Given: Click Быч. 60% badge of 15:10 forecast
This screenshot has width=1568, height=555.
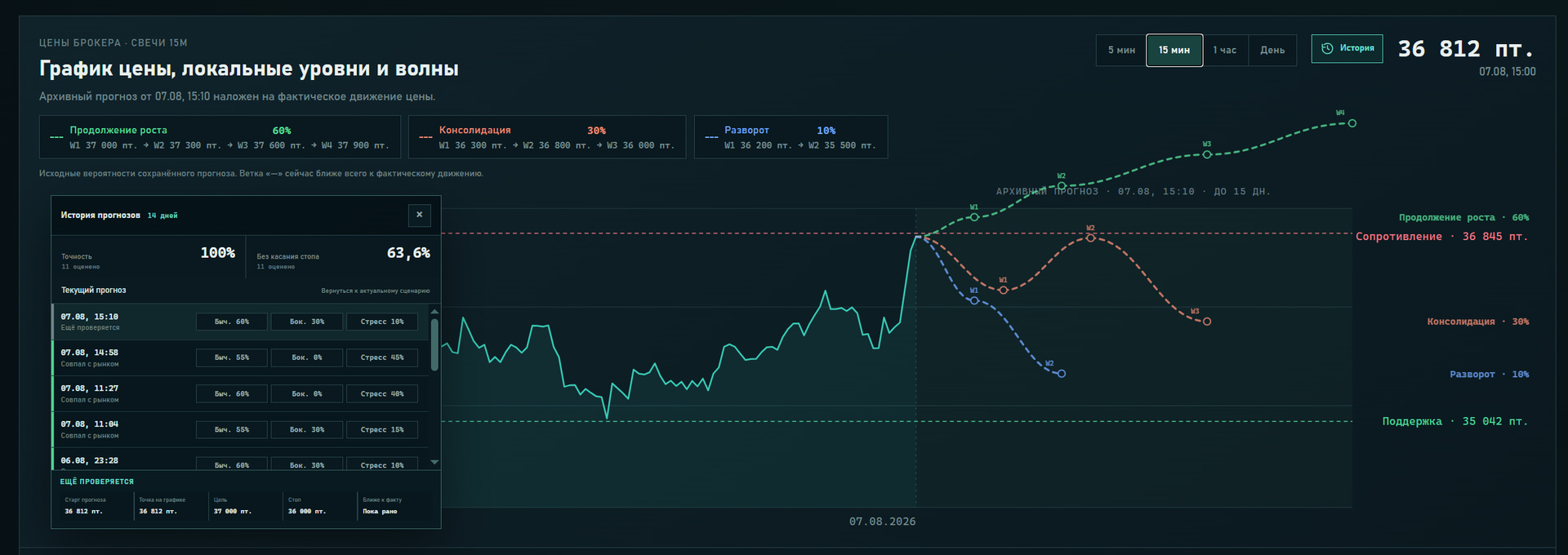Looking at the screenshot, I should tap(231, 322).
